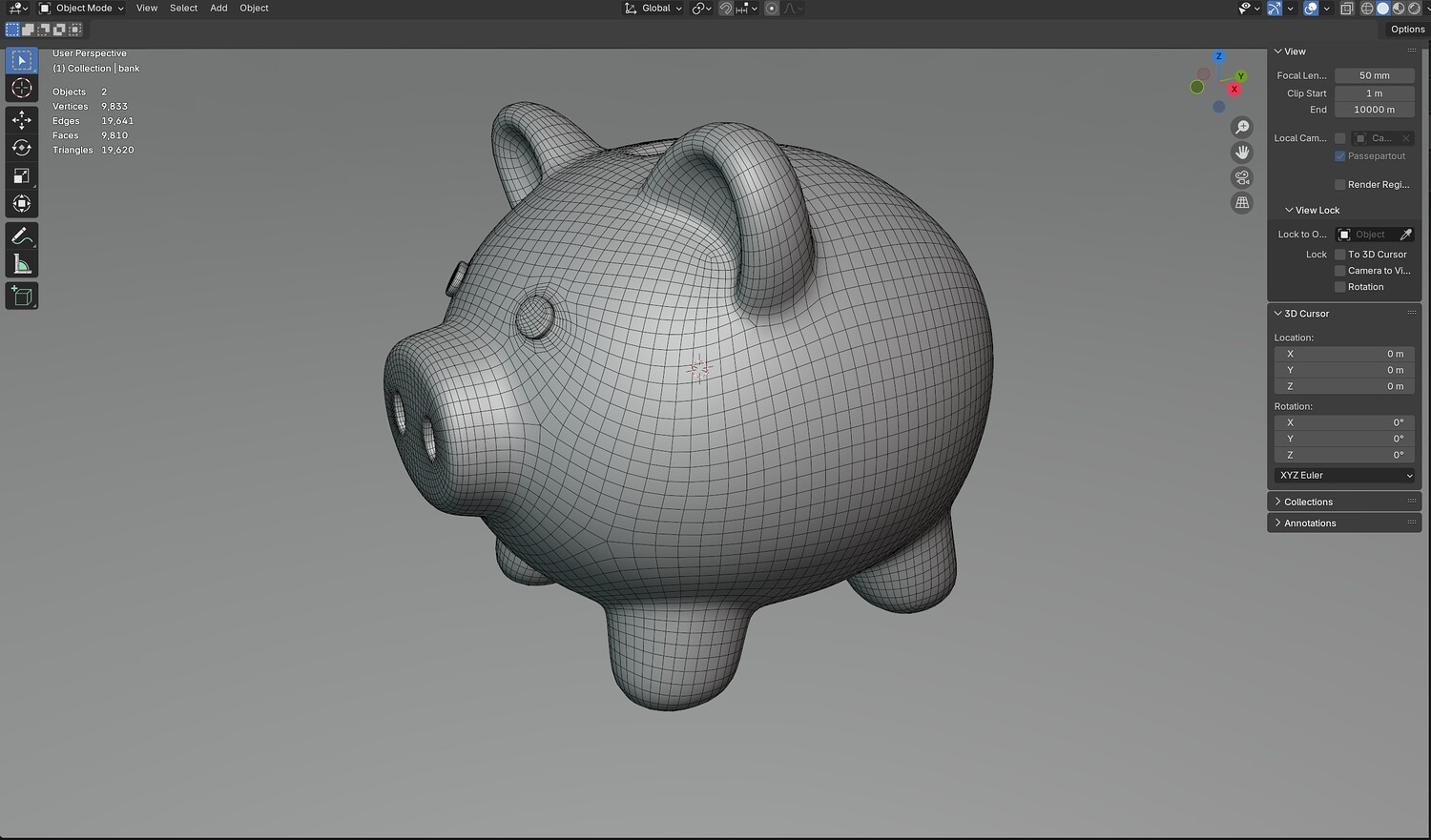Toggle X-ray mode
Image resolution: width=1431 pixels, height=840 pixels.
point(1346,9)
